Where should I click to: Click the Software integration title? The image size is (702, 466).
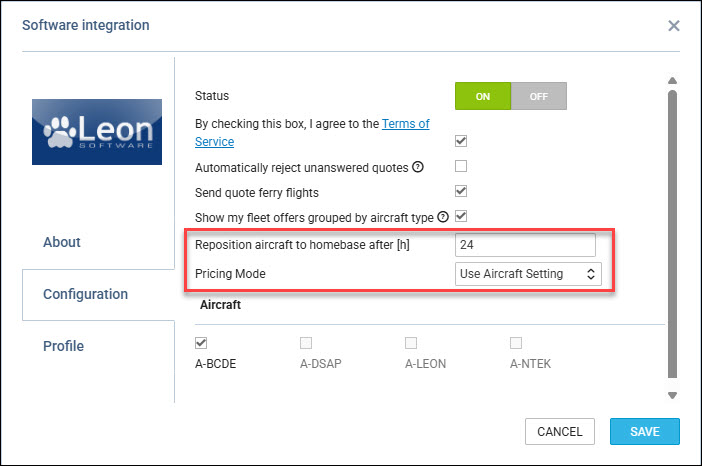tap(86, 26)
